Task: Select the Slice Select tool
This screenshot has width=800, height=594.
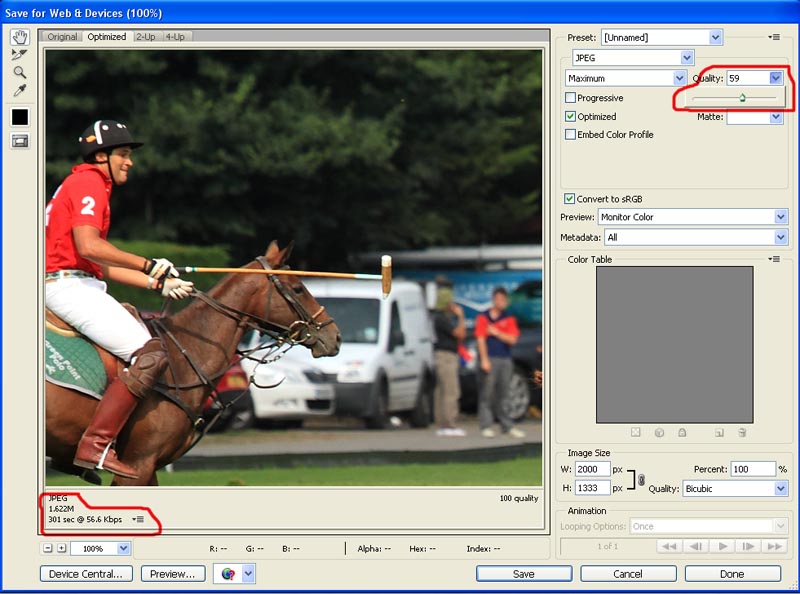Action: click(x=20, y=55)
